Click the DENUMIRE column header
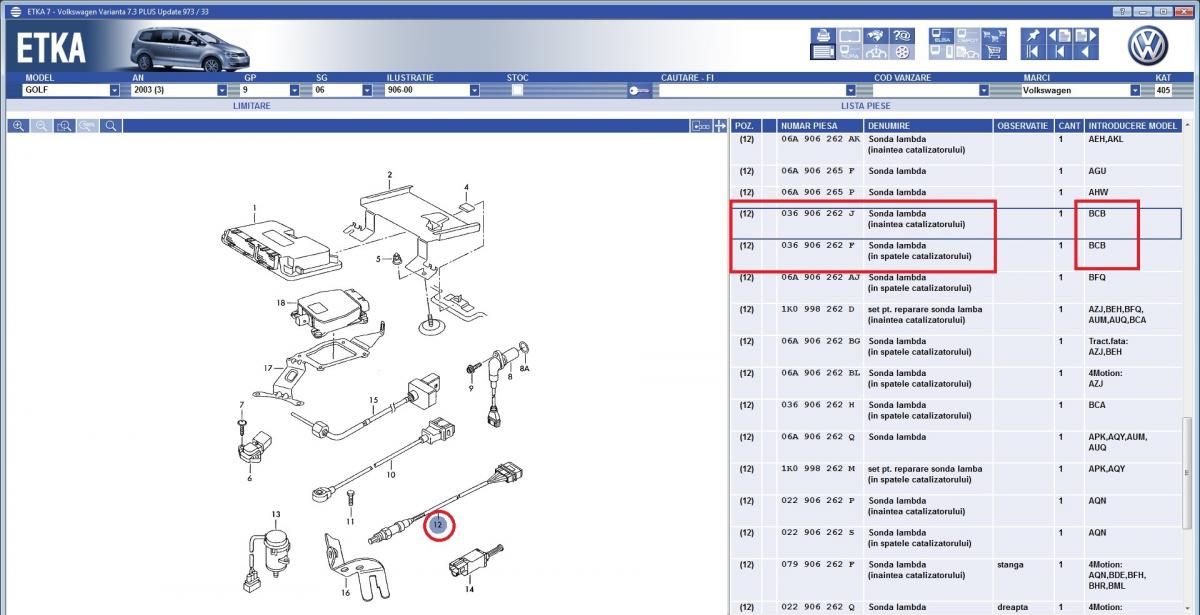This screenshot has width=1200, height=615. coord(929,126)
